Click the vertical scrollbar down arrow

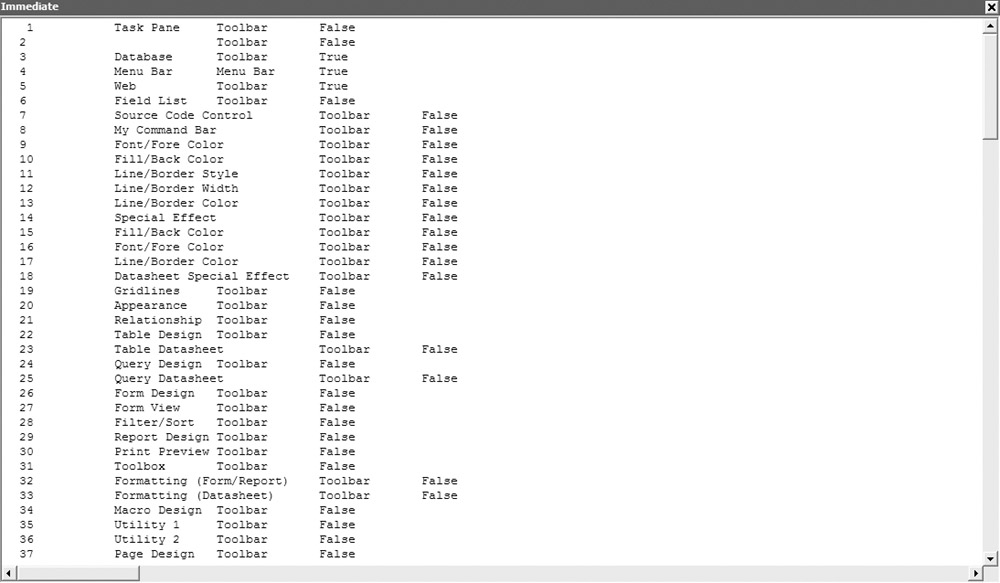tap(991, 558)
